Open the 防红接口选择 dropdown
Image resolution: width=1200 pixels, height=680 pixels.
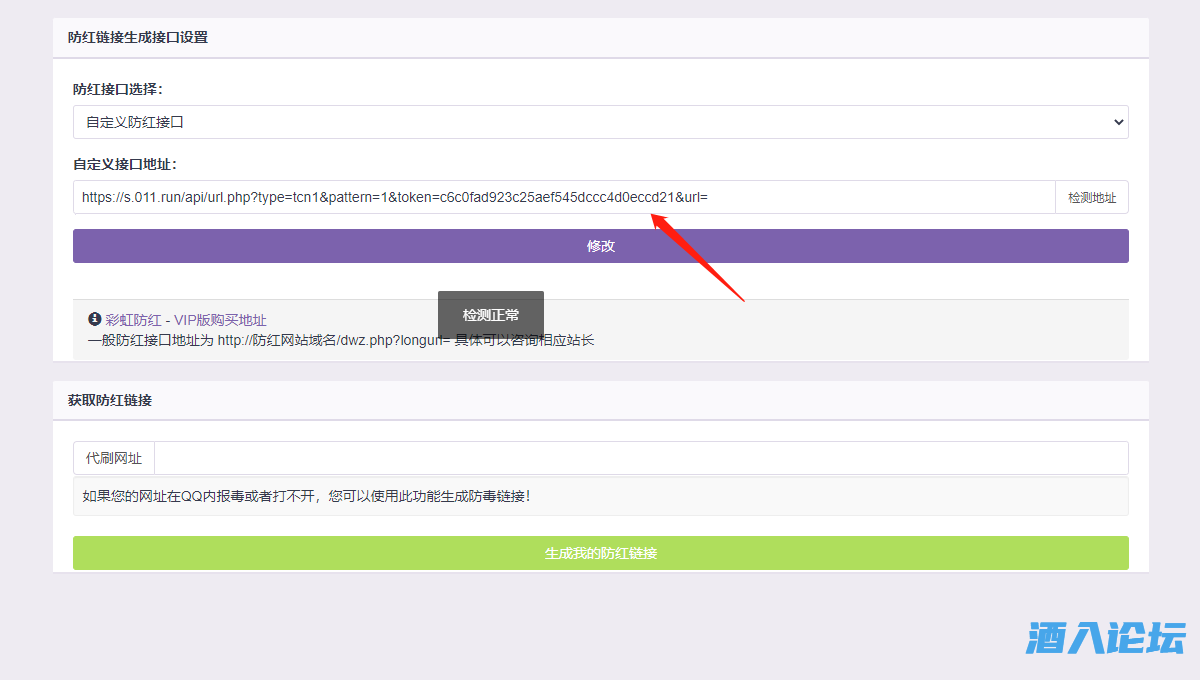click(600, 122)
